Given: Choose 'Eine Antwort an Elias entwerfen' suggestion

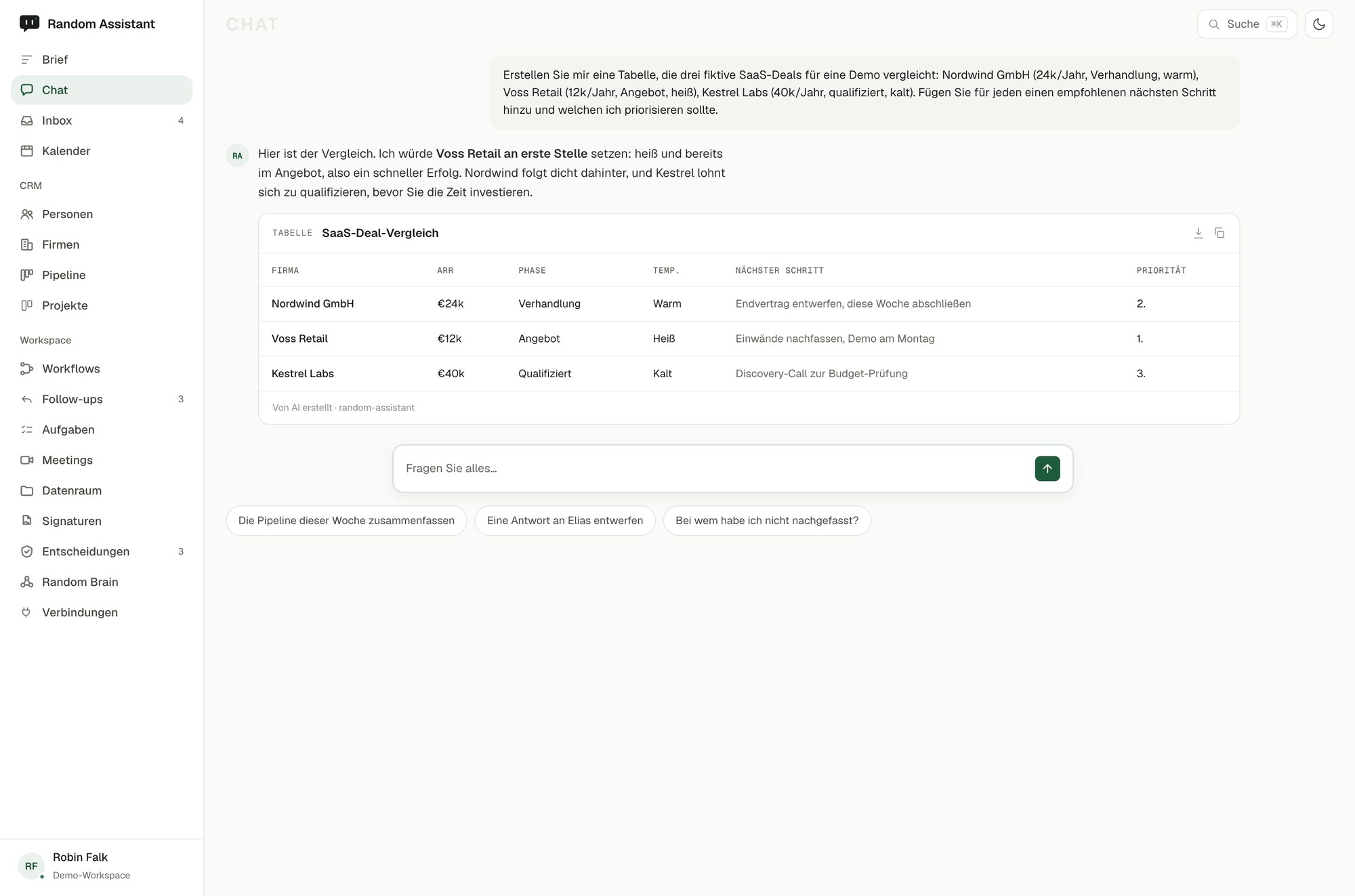Looking at the screenshot, I should point(565,520).
